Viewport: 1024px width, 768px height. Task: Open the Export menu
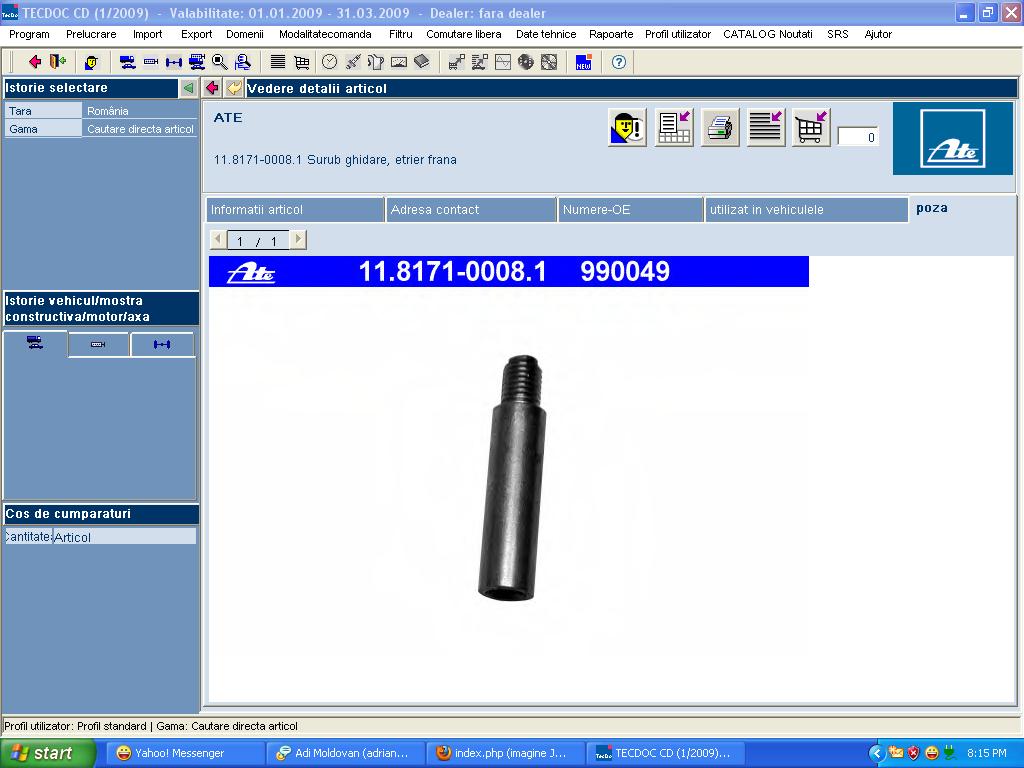point(197,34)
